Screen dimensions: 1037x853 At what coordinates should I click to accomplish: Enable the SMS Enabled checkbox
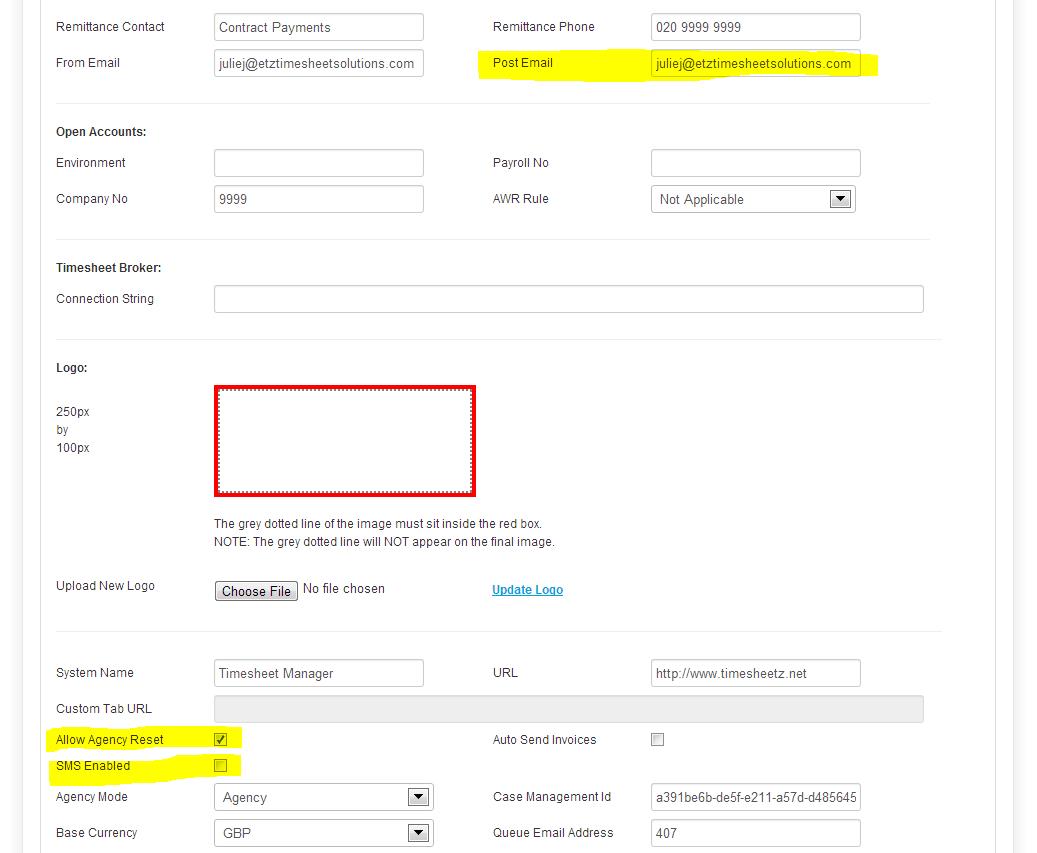[220, 765]
